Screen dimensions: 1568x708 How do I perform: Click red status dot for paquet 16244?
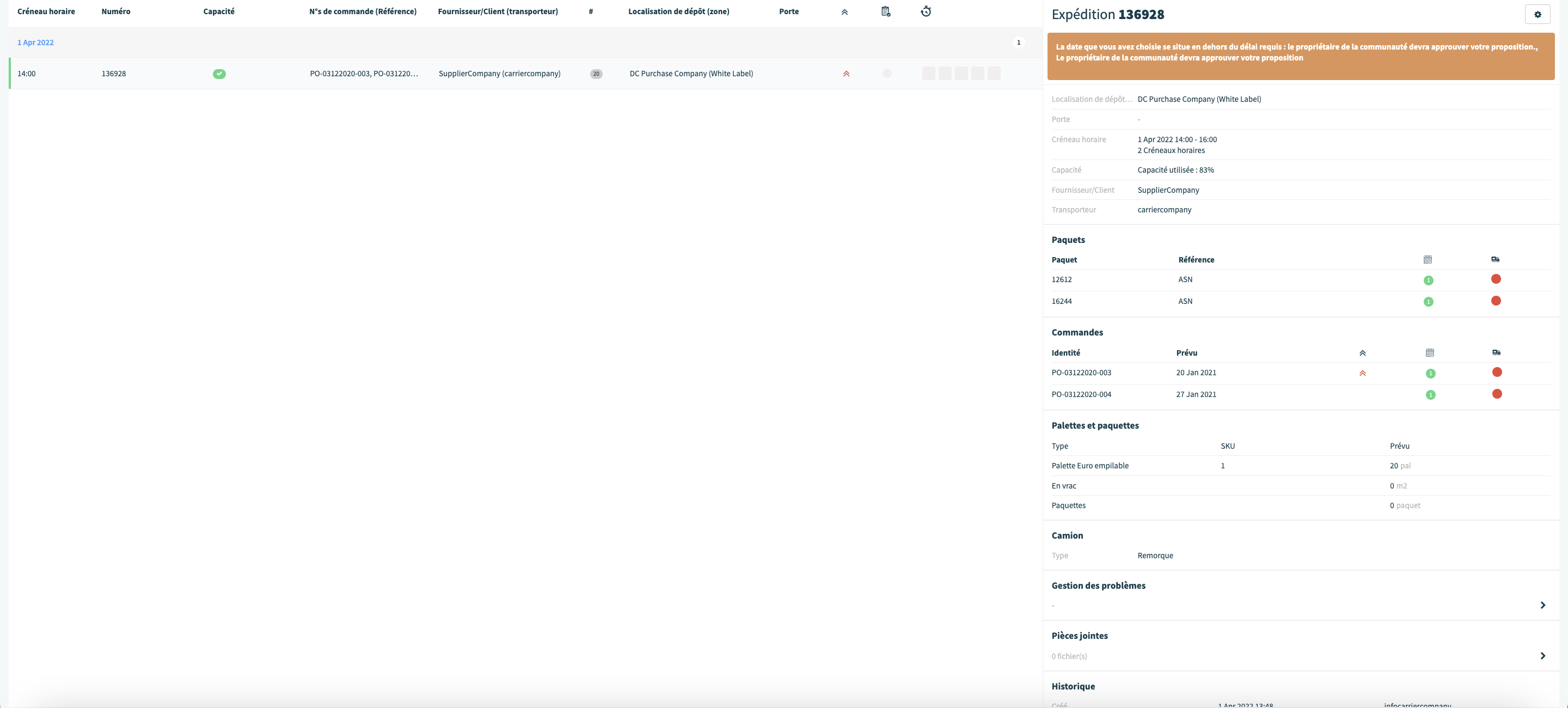click(x=1496, y=301)
